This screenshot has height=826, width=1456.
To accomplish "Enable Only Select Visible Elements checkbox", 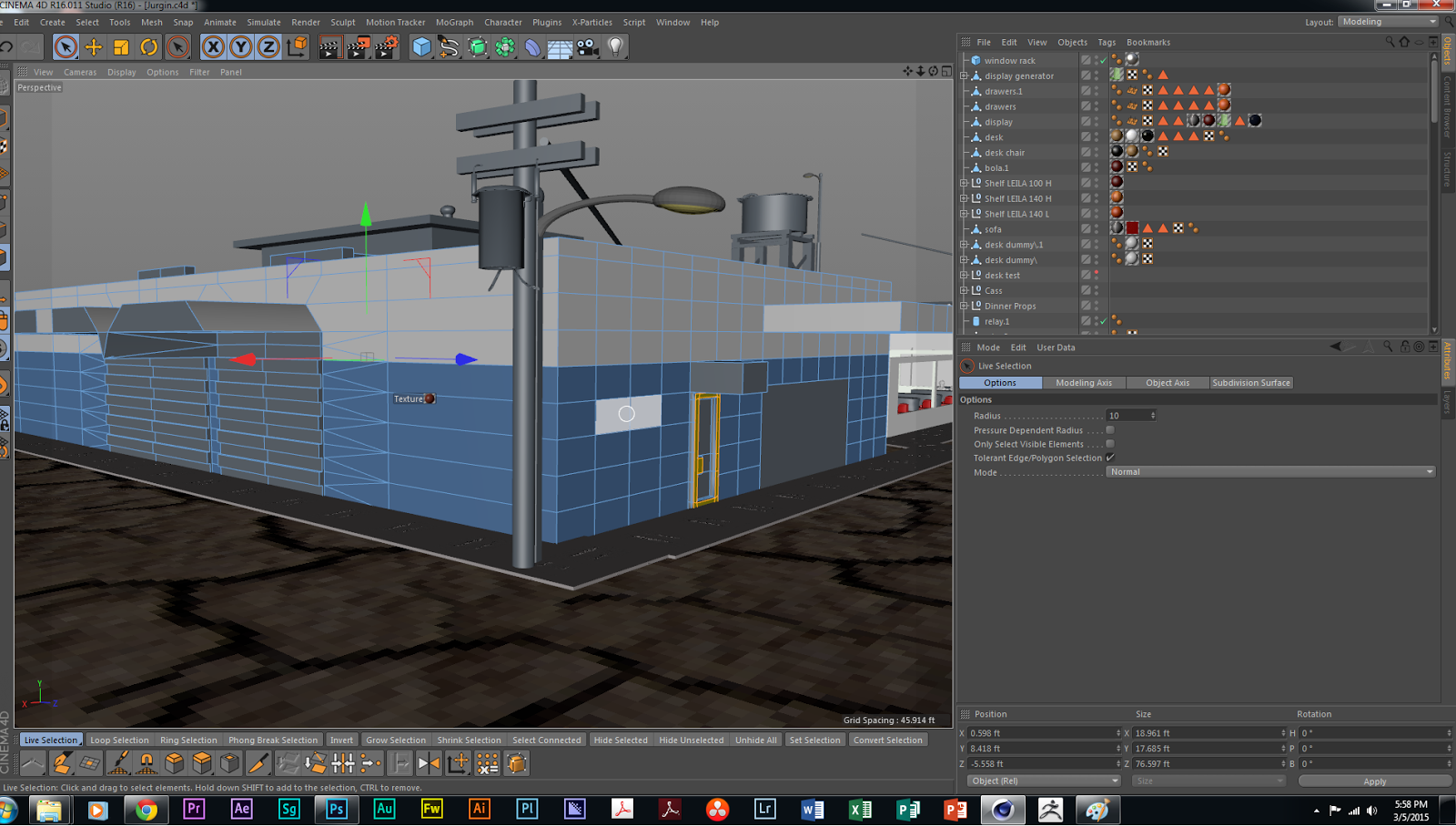I will (x=1110, y=444).
